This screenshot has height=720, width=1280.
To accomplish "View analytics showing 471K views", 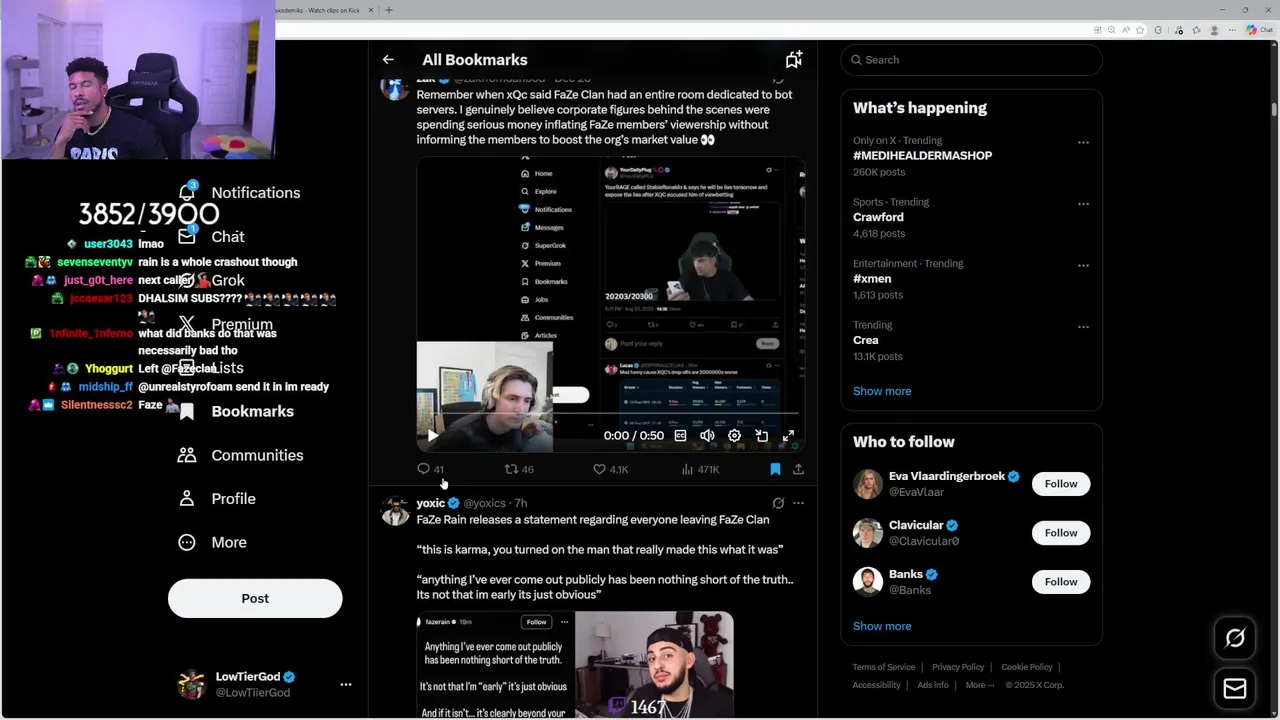I will 700,469.
